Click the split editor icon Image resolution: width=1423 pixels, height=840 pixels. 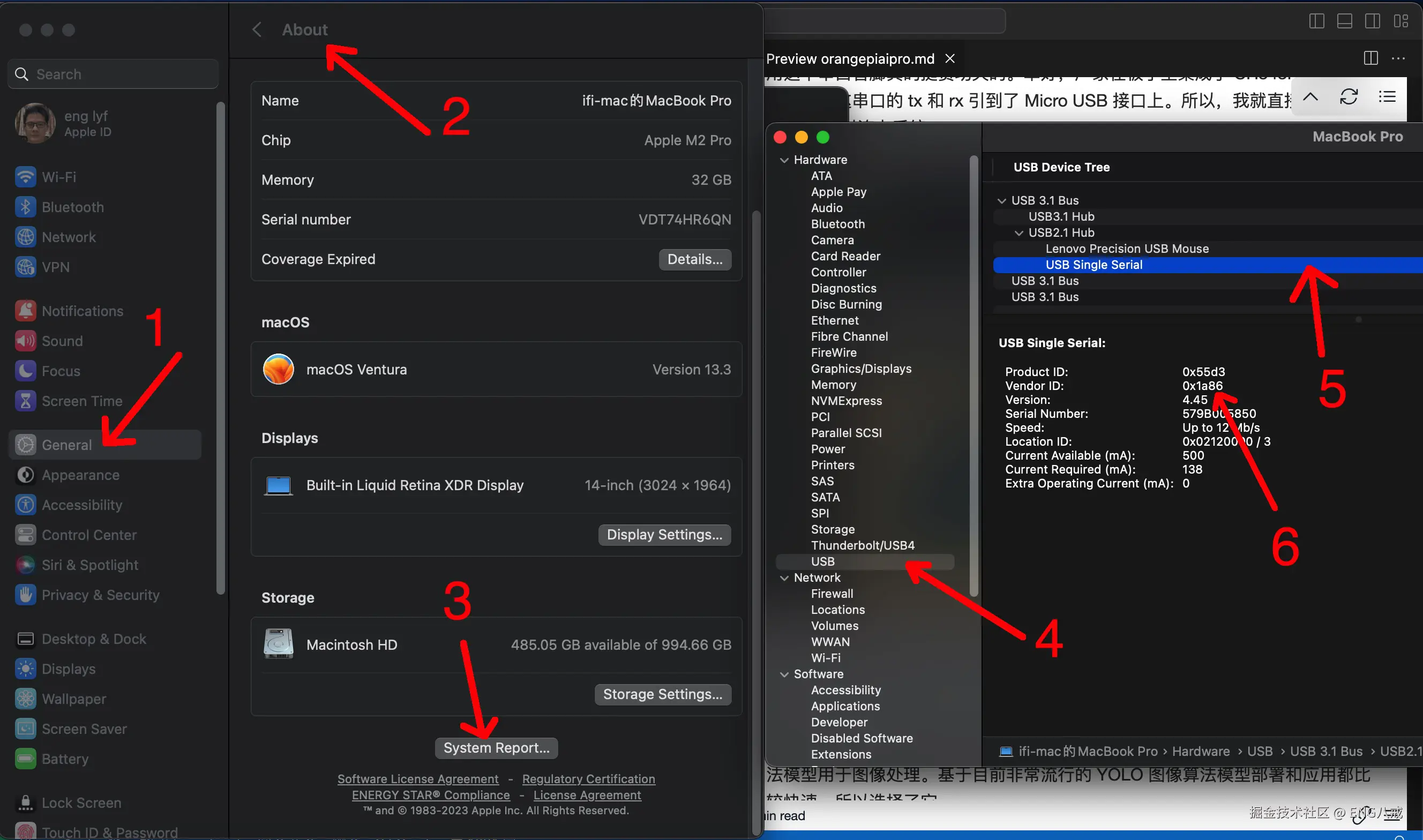pyautogui.click(x=1370, y=58)
